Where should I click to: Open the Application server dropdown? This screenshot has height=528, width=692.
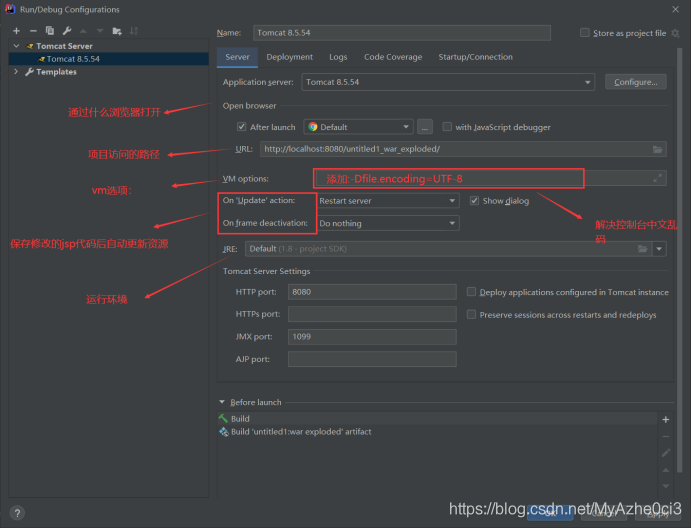pos(448,82)
